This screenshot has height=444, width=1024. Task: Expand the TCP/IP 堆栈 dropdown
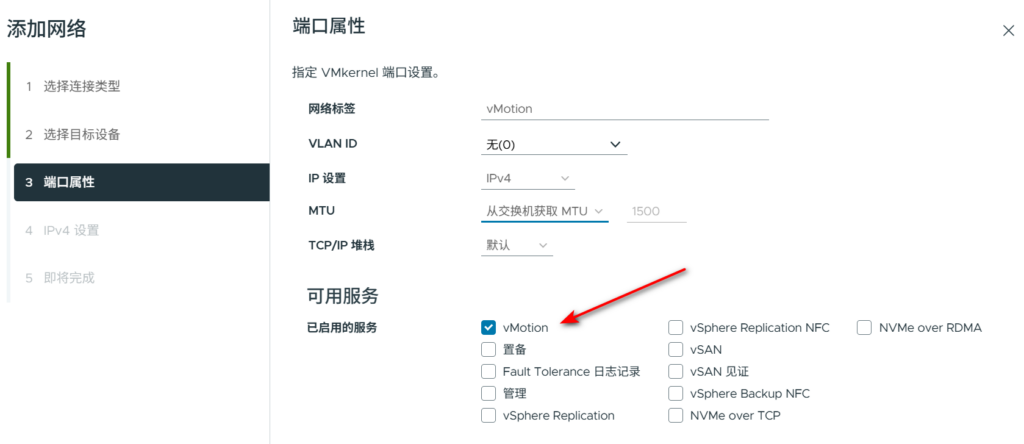click(516, 245)
